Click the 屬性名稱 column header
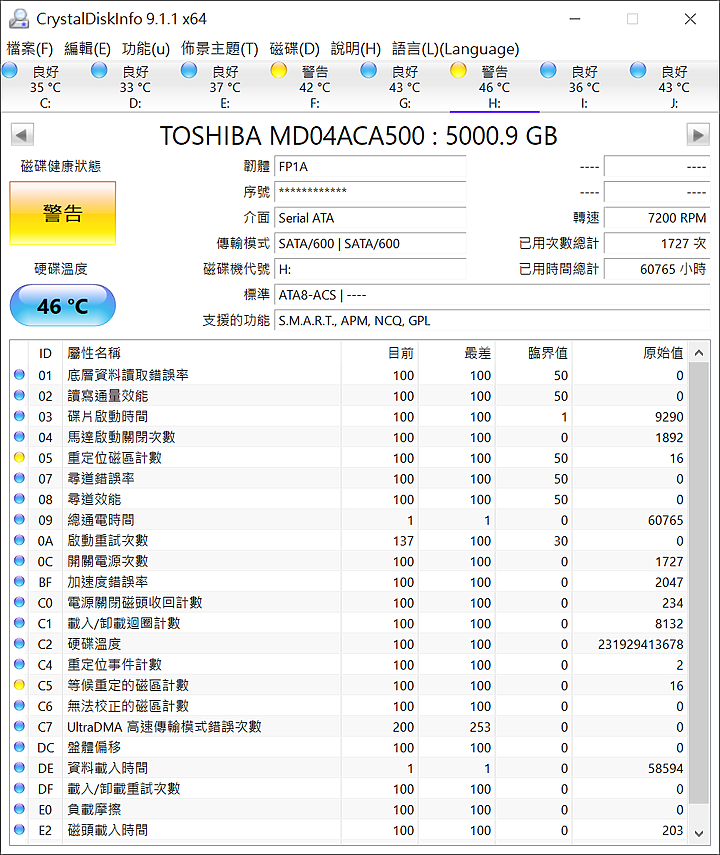This screenshot has height=855, width=720. tap(202, 353)
